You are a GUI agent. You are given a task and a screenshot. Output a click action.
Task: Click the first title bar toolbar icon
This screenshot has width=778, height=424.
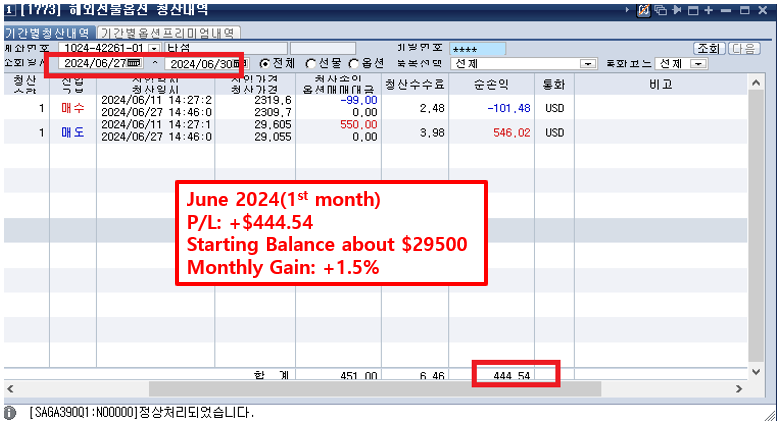(644, 9)
